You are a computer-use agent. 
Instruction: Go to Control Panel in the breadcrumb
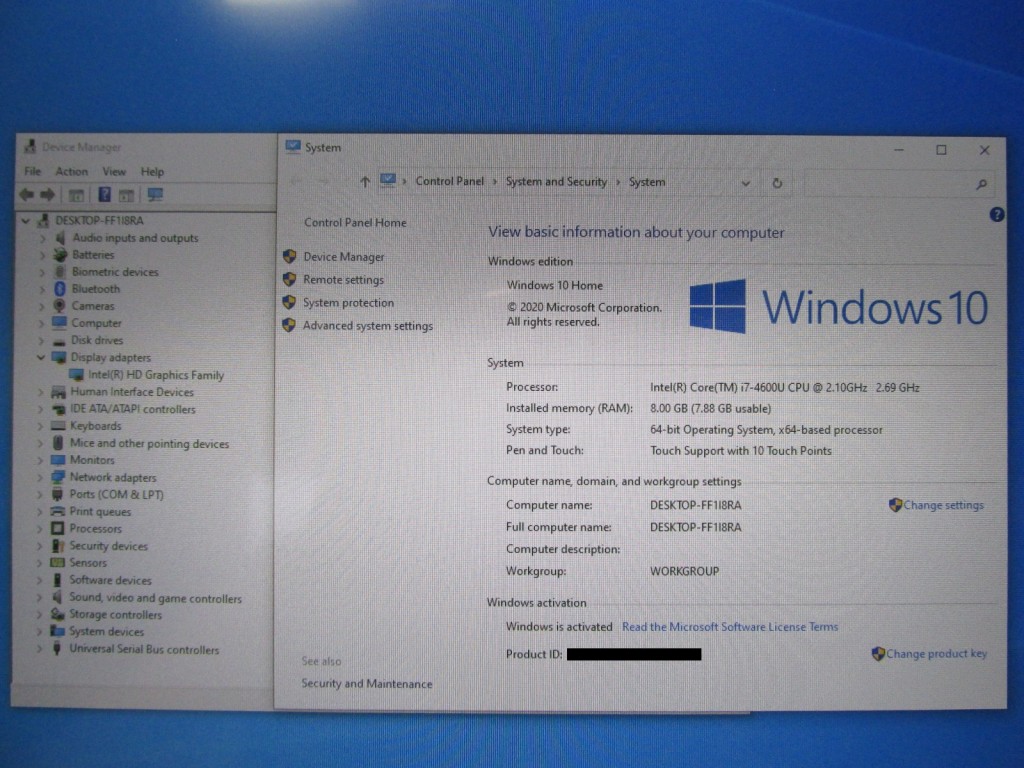click(x=449, y=181)
